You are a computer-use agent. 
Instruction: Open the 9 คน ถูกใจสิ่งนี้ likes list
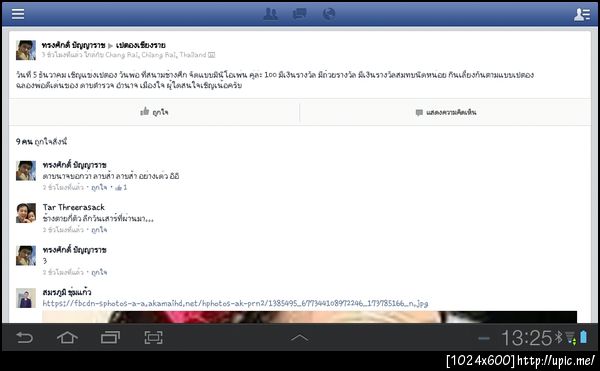tap(41, 142)
